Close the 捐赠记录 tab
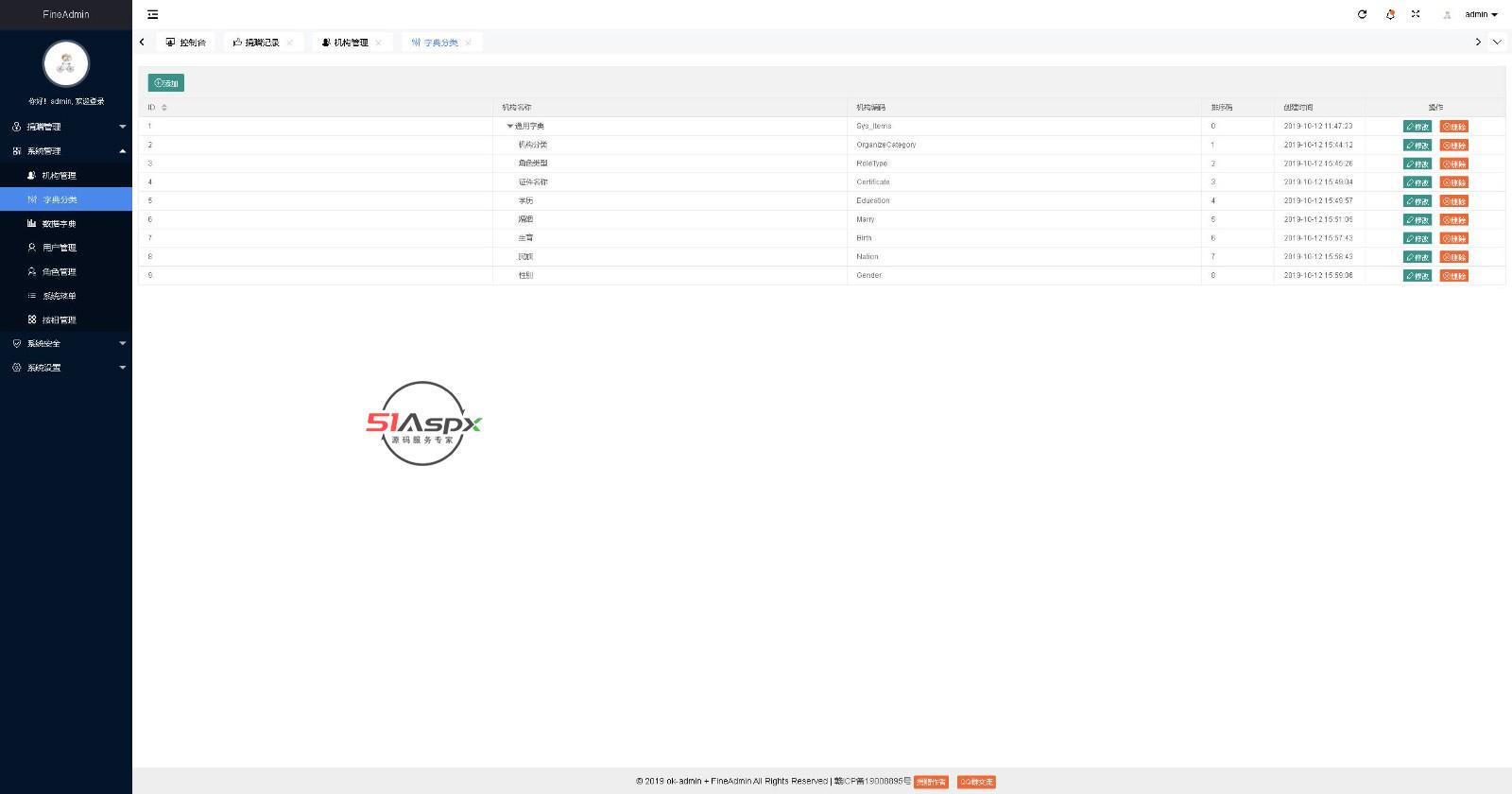The image size is (1512, 794). coord(290,43)
